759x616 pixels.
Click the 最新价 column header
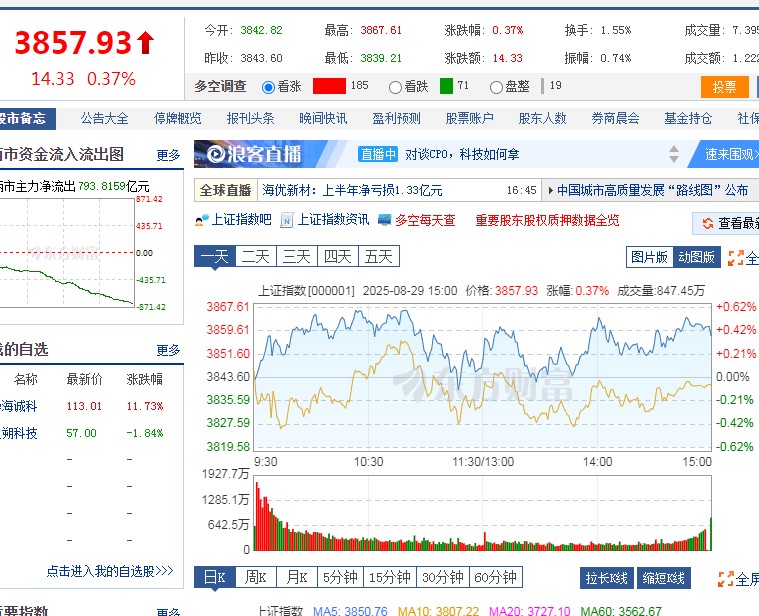84,379
